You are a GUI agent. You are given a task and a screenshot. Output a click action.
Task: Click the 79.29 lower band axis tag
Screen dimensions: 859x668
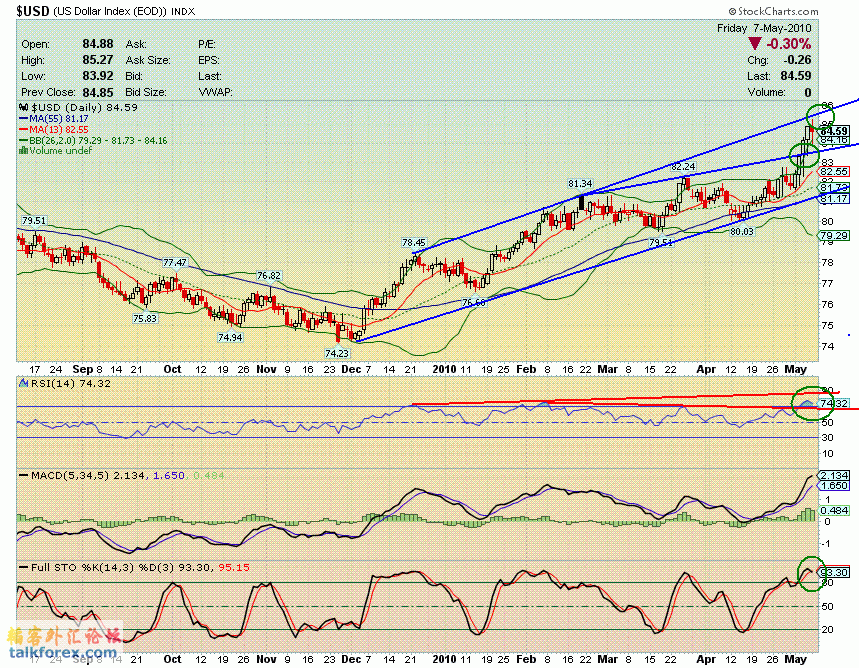[834, 236]
